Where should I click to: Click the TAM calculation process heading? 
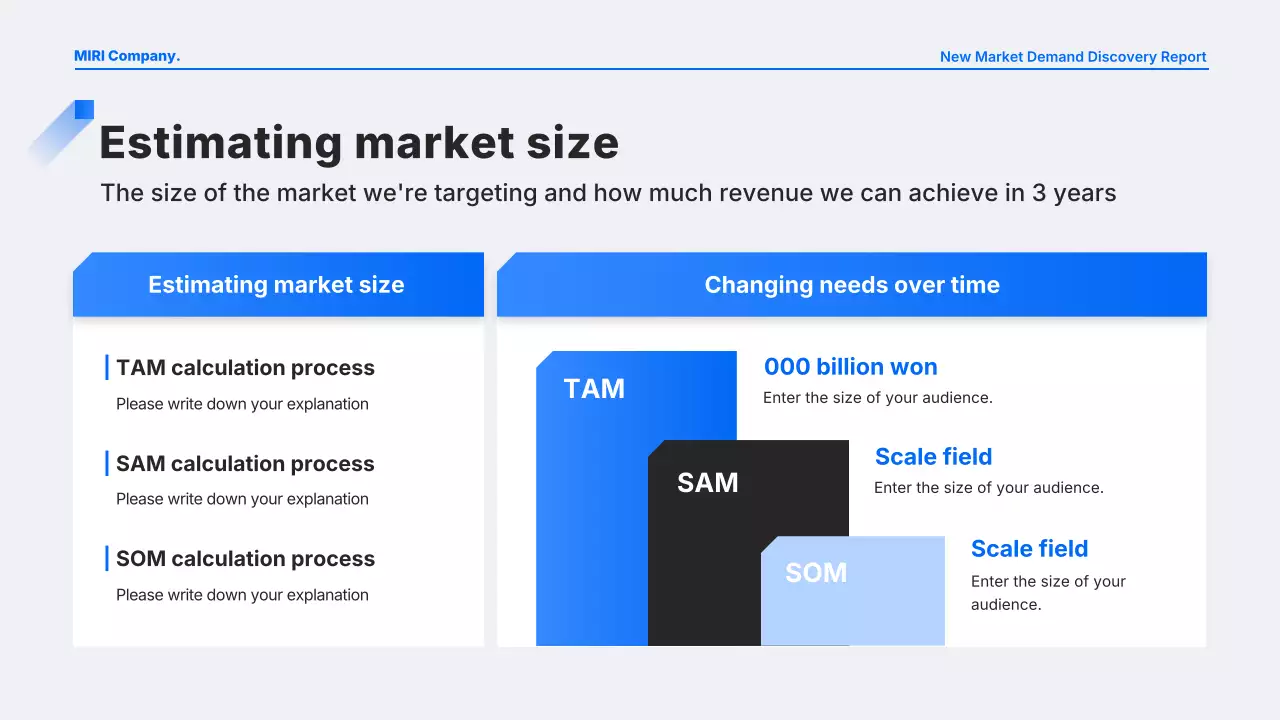[x=245, y=368]
